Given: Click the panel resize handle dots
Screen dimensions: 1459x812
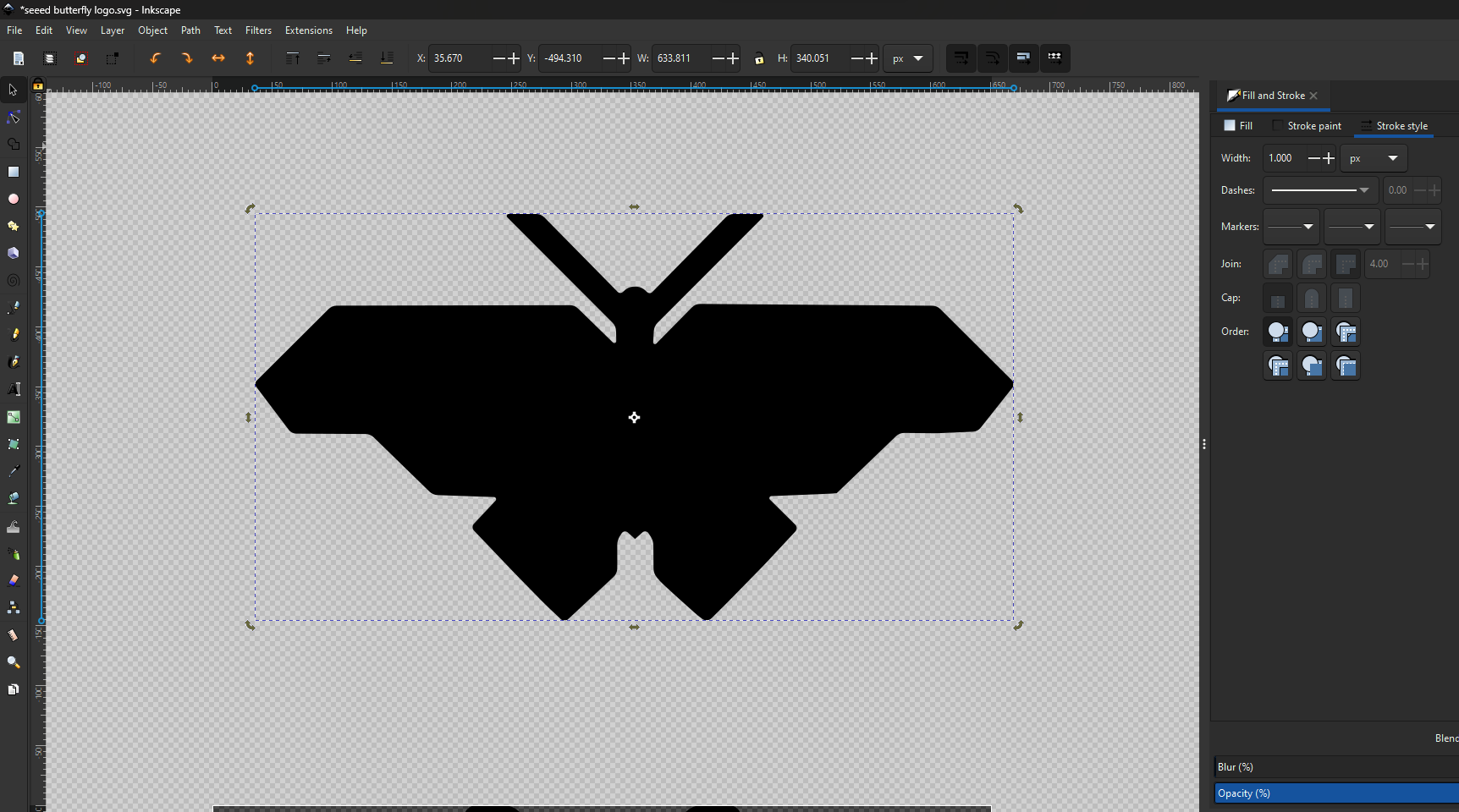Looking at the screenshot, I should click(x=1204, y=444).
